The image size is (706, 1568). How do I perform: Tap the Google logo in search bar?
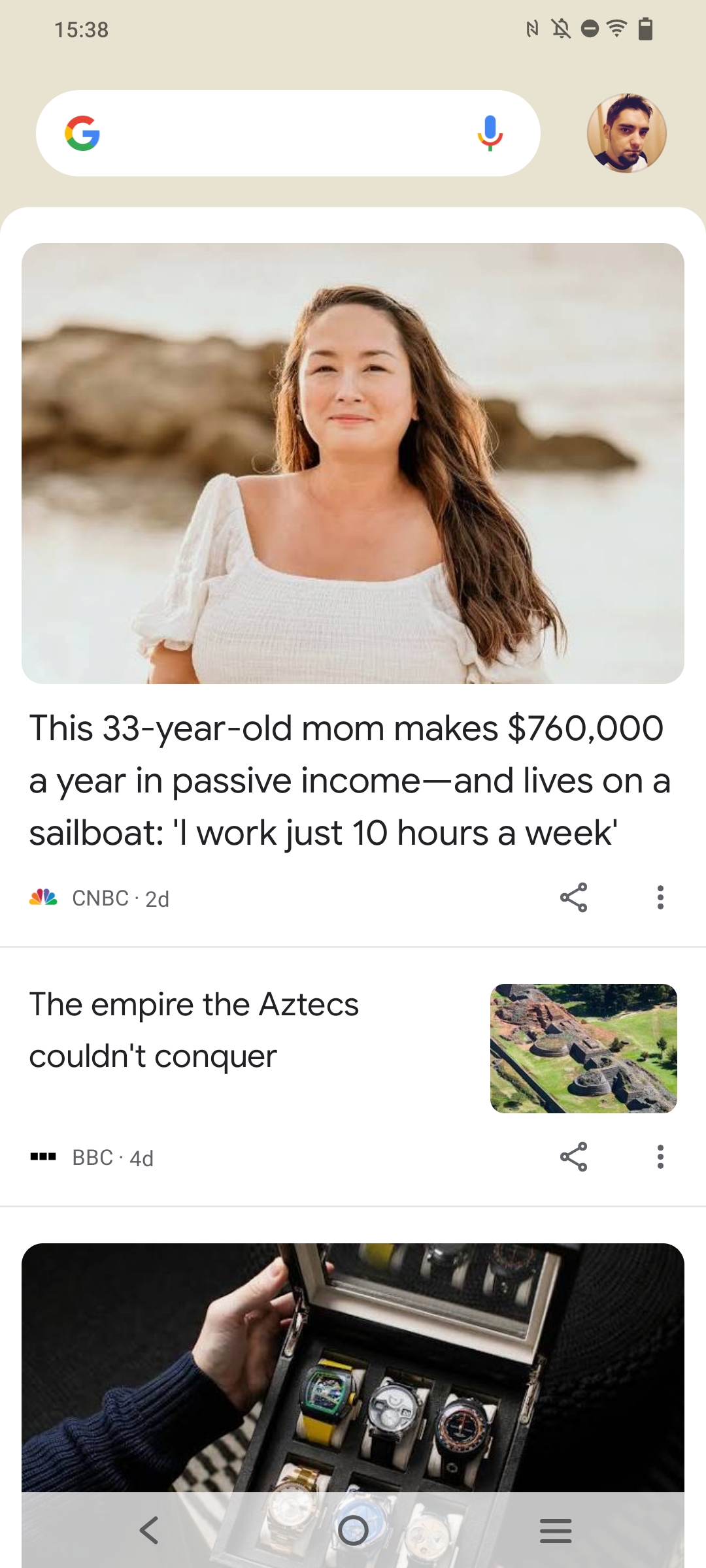(82, 133)
